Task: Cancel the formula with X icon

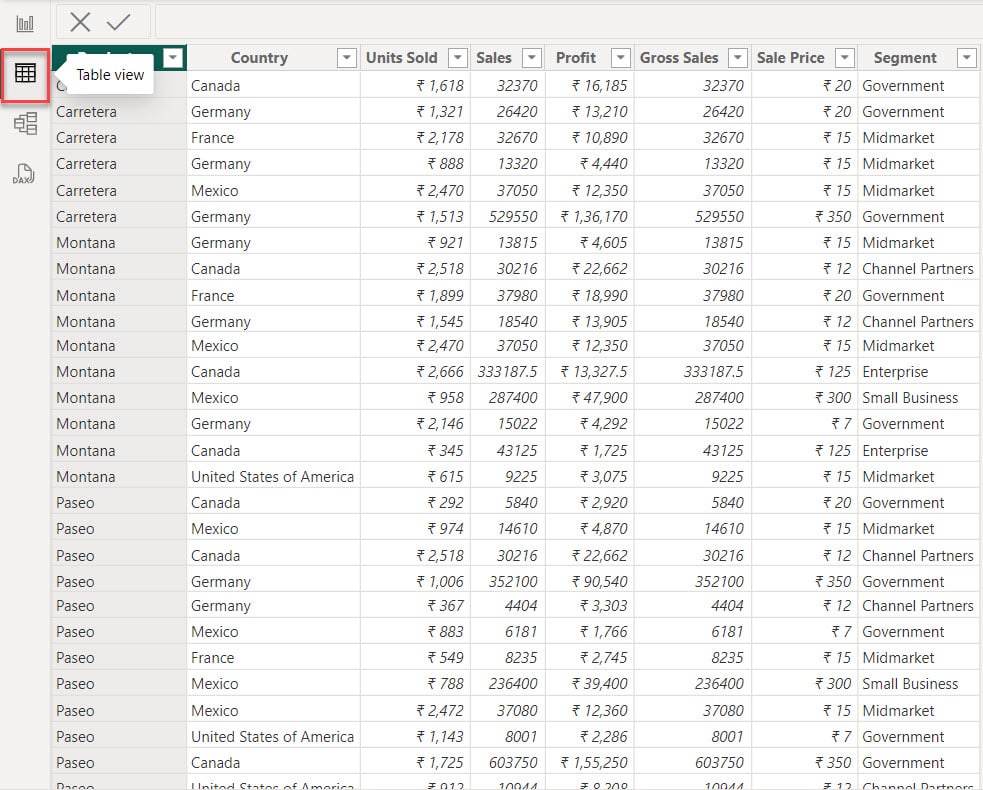Action: pos(80,22)
